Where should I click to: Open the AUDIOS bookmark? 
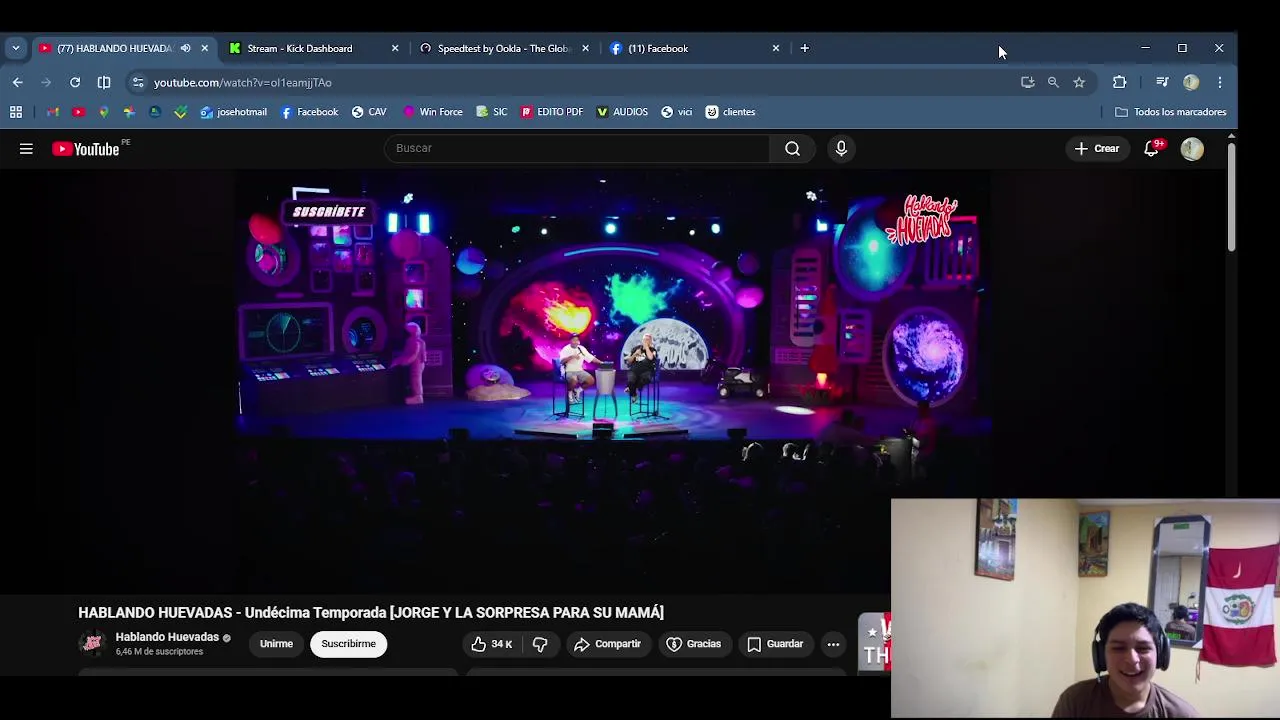point(622,112)
